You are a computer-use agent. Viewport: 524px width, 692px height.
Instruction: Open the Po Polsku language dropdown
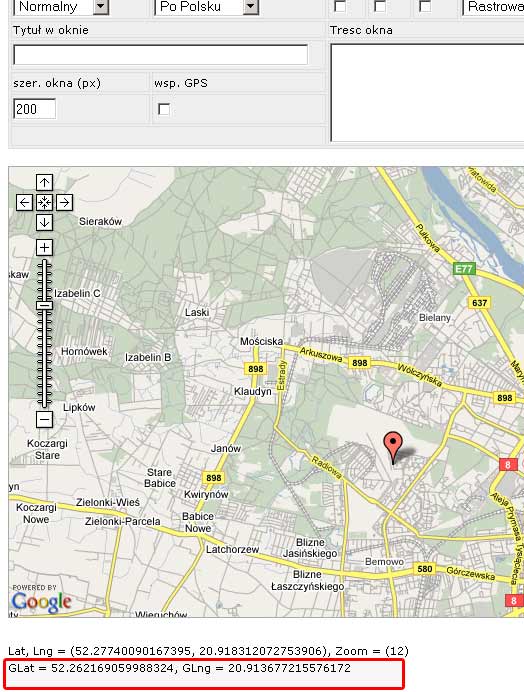pyautogui.click(x=206, y=7)
